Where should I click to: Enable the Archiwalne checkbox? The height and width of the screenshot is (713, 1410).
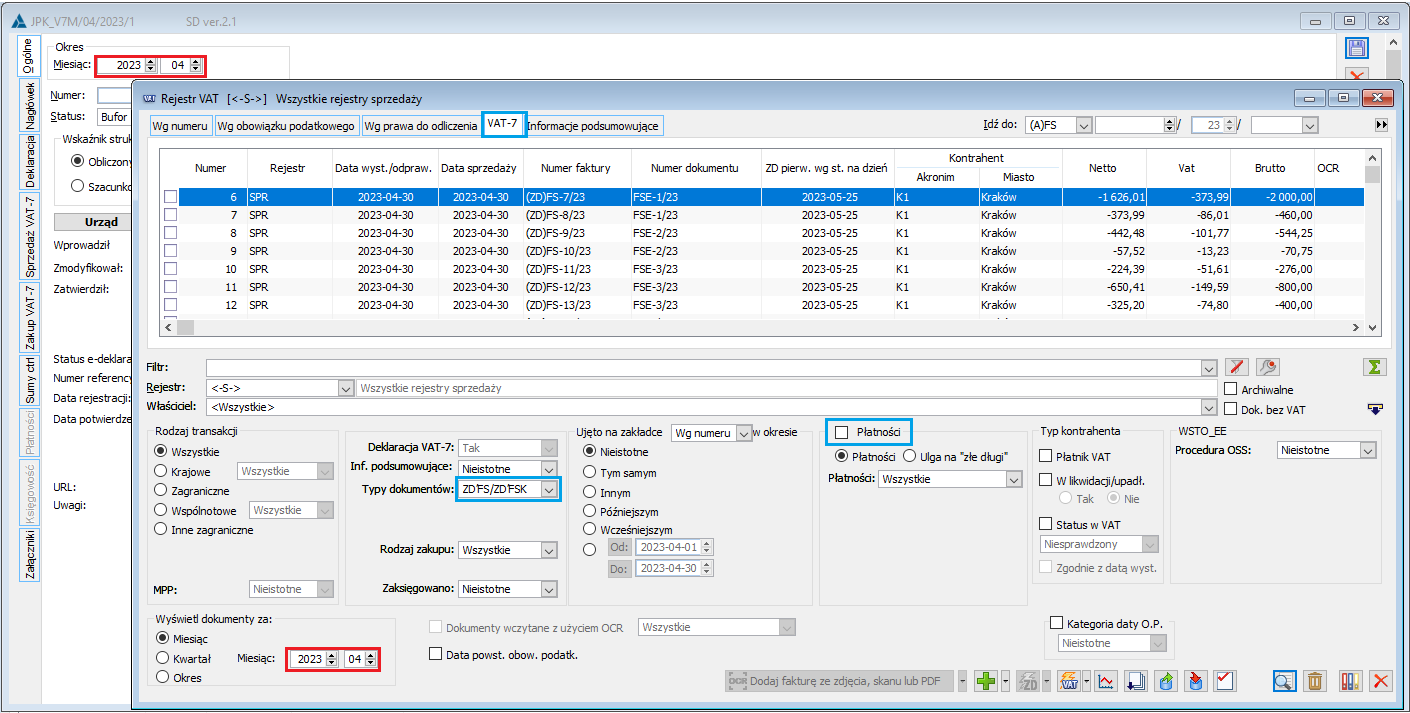1231,389
